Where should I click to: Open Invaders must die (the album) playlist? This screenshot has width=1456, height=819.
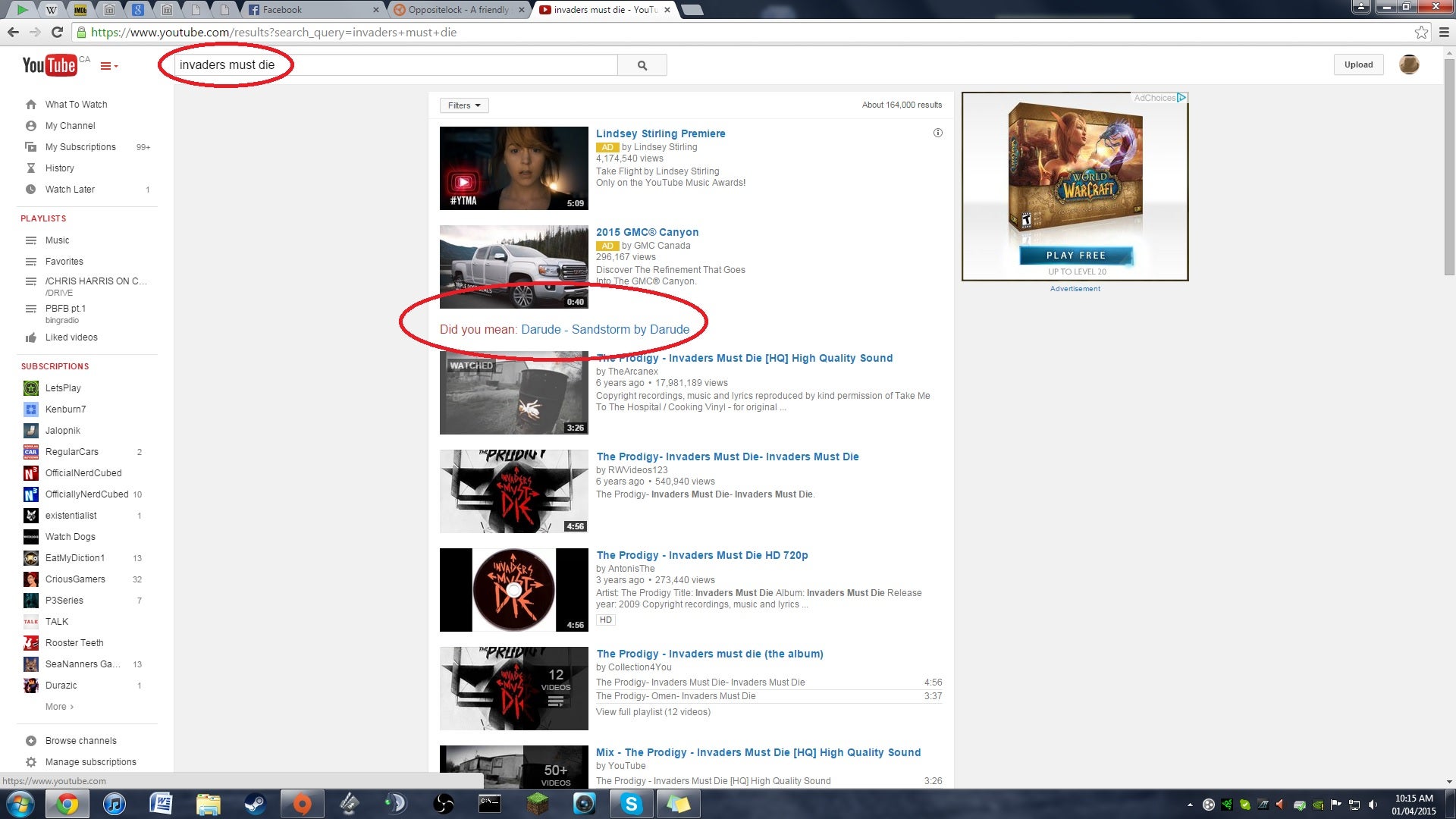710,654
